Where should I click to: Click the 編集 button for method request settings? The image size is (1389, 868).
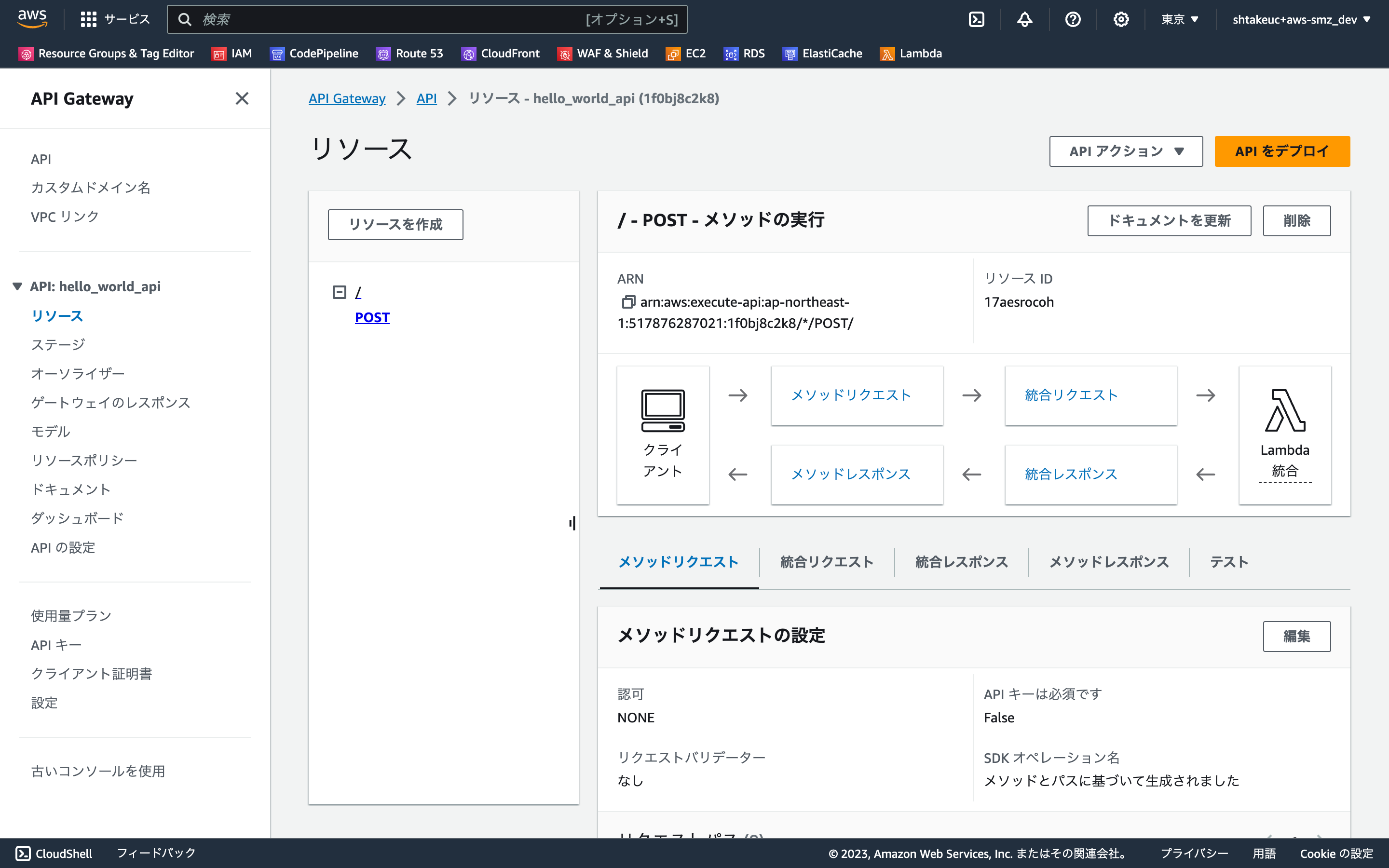(x=1296, y=637)
